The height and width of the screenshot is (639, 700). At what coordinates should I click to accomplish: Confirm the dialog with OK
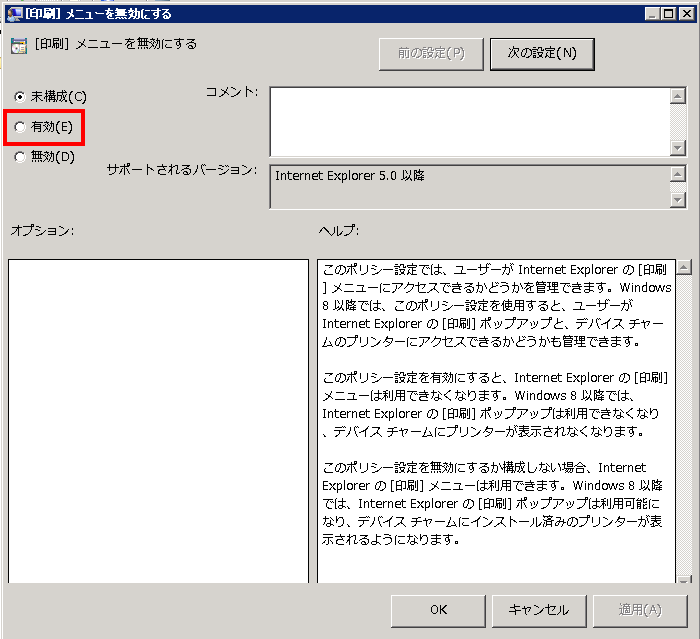(x=438, y=609)
